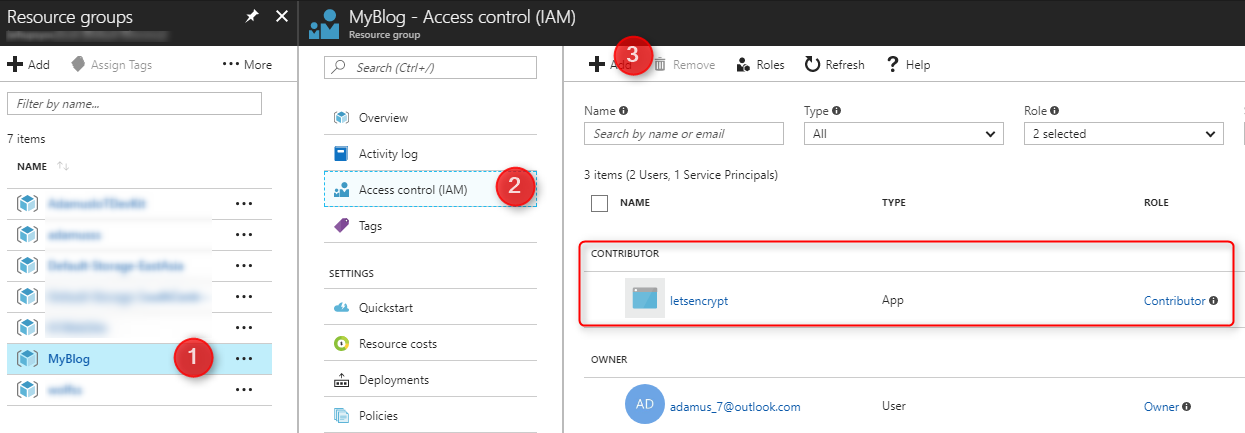Open the Role filter dropdown
Image resolution: width=1245 pixels, height=433 pixels.
point(1123,134)
